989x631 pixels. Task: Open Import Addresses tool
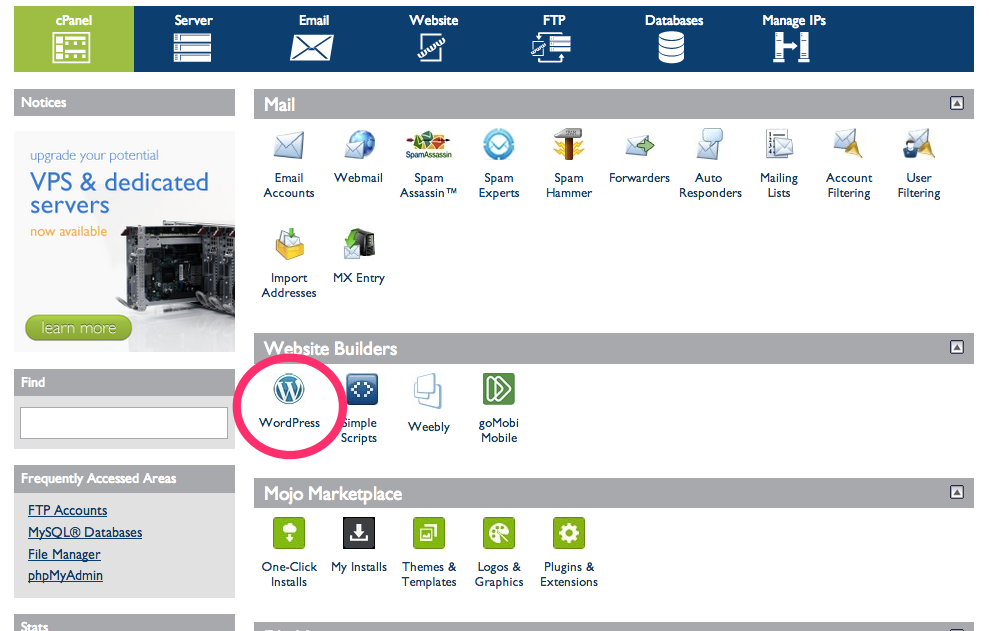[x=289, y=264]
